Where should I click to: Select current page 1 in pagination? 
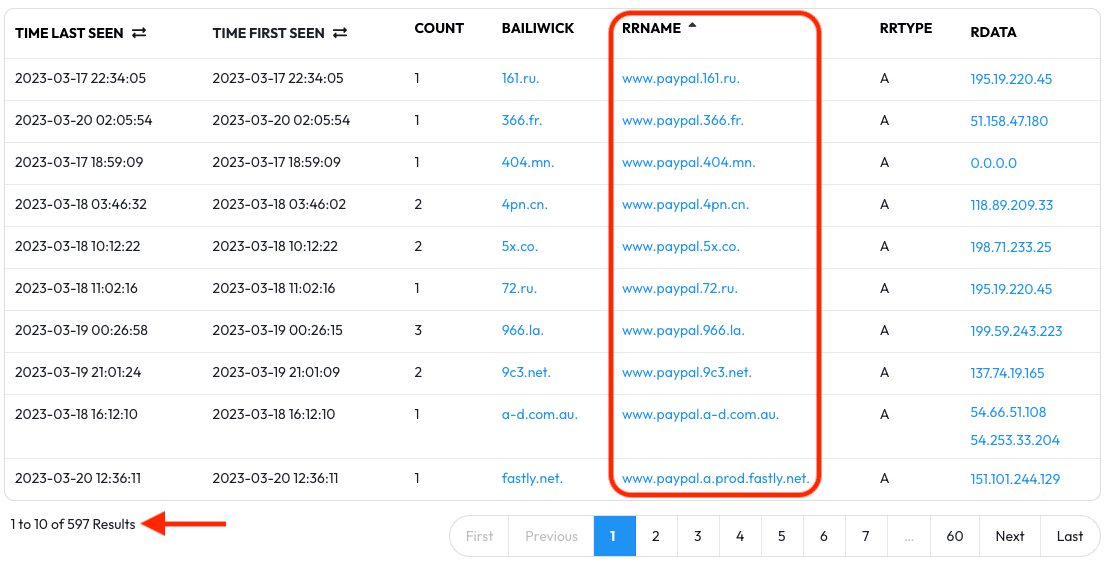click(614, 536)
